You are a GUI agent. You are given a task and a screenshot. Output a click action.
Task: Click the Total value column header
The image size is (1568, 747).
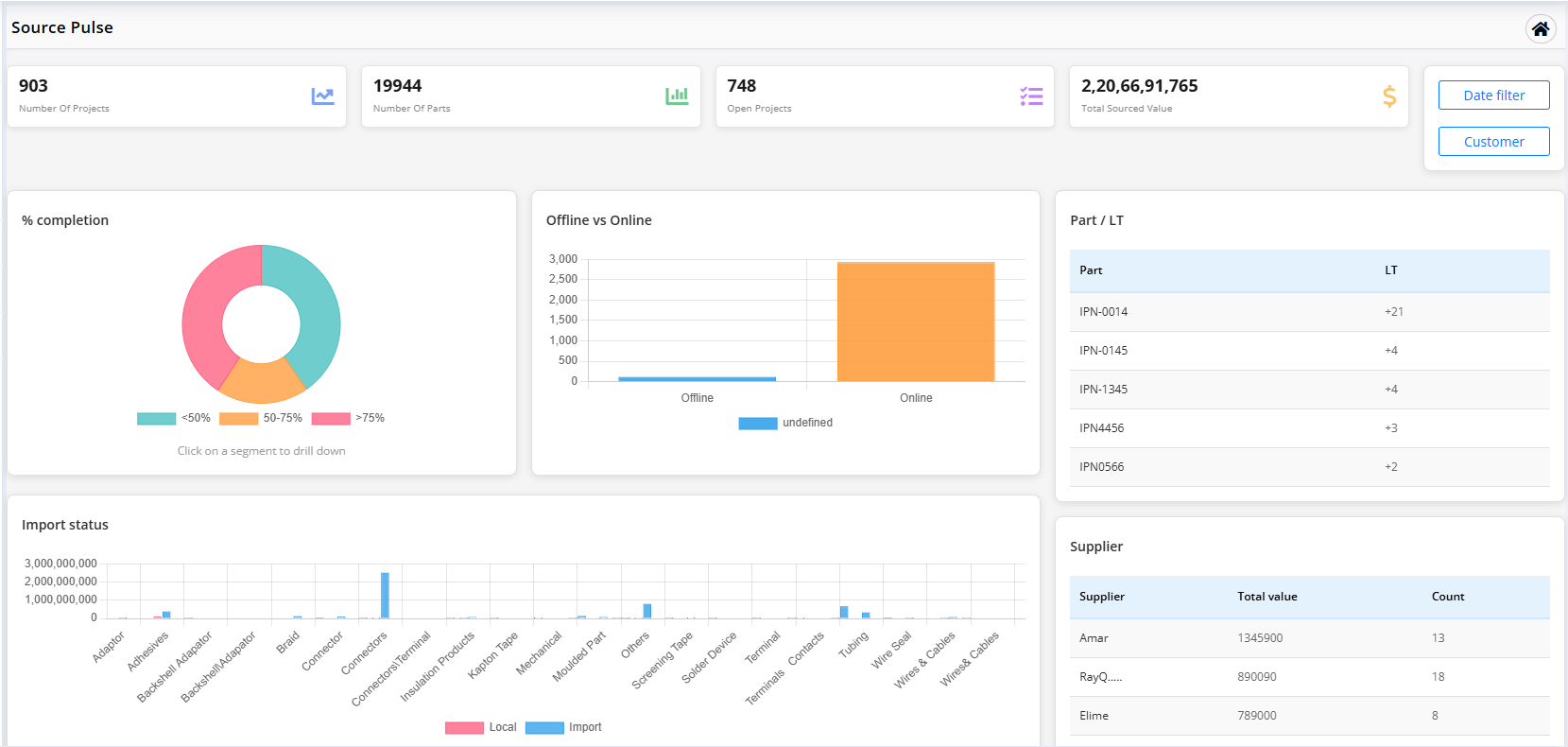coord(1266,597)
